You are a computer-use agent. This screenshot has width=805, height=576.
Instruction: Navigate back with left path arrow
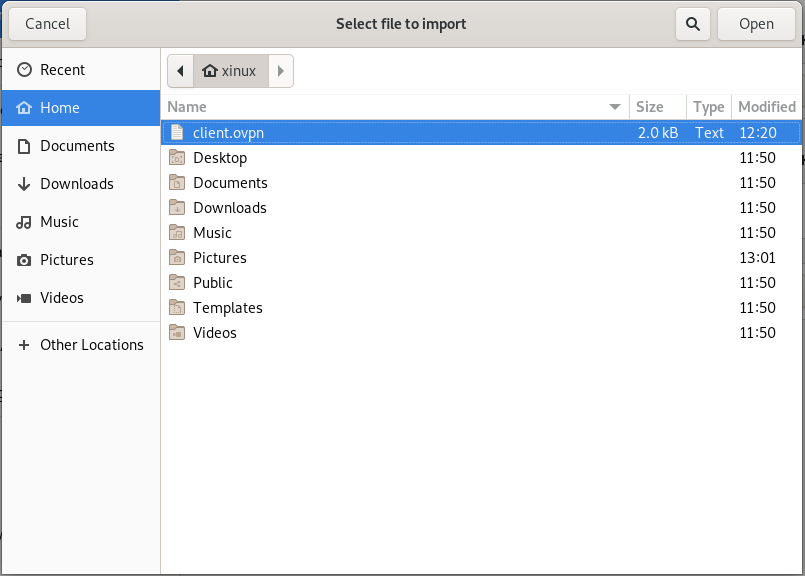(180, 71)
